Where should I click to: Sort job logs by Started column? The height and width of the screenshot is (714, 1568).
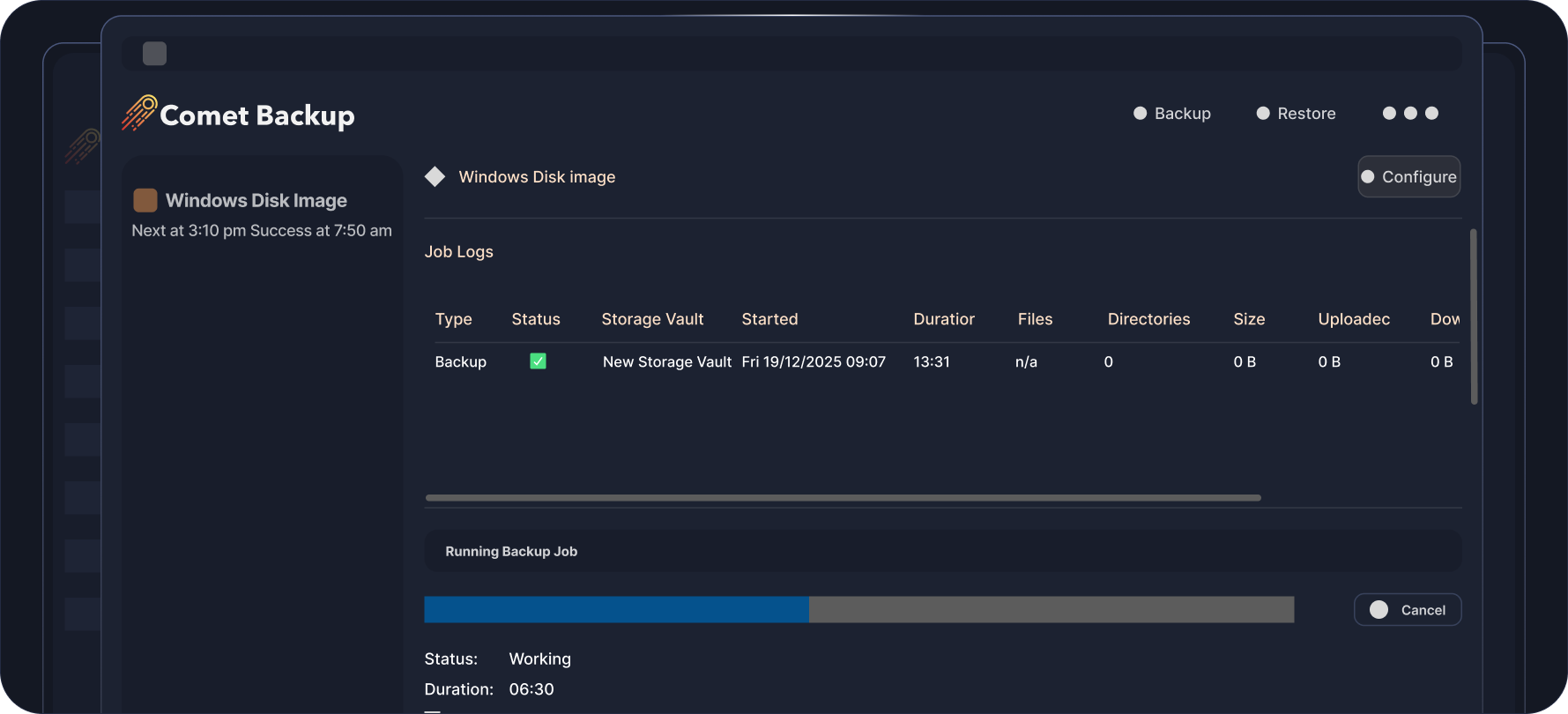[x=769, y=319]
